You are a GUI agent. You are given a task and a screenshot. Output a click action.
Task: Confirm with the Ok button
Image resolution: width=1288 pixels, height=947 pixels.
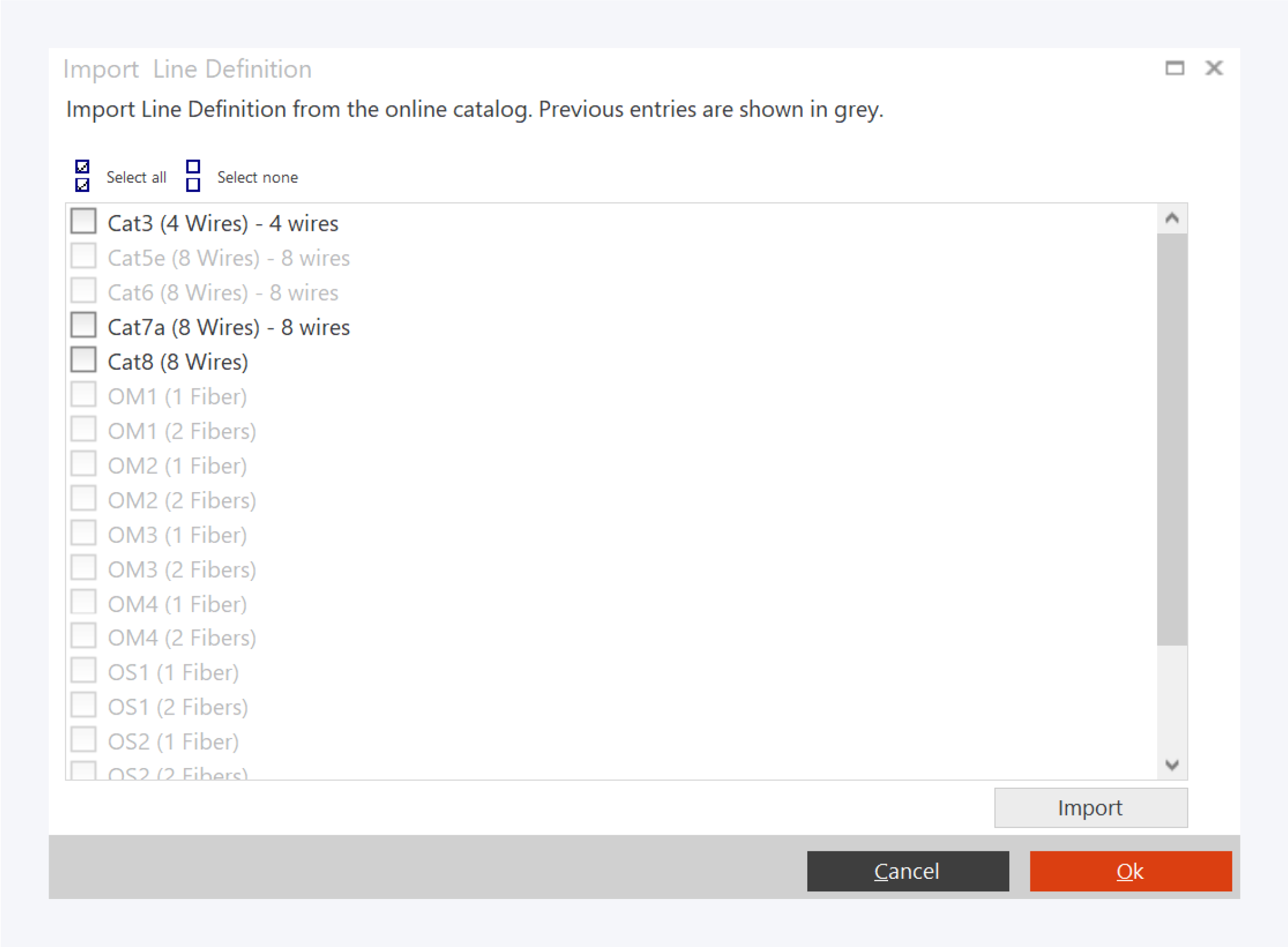point(1130,871)
